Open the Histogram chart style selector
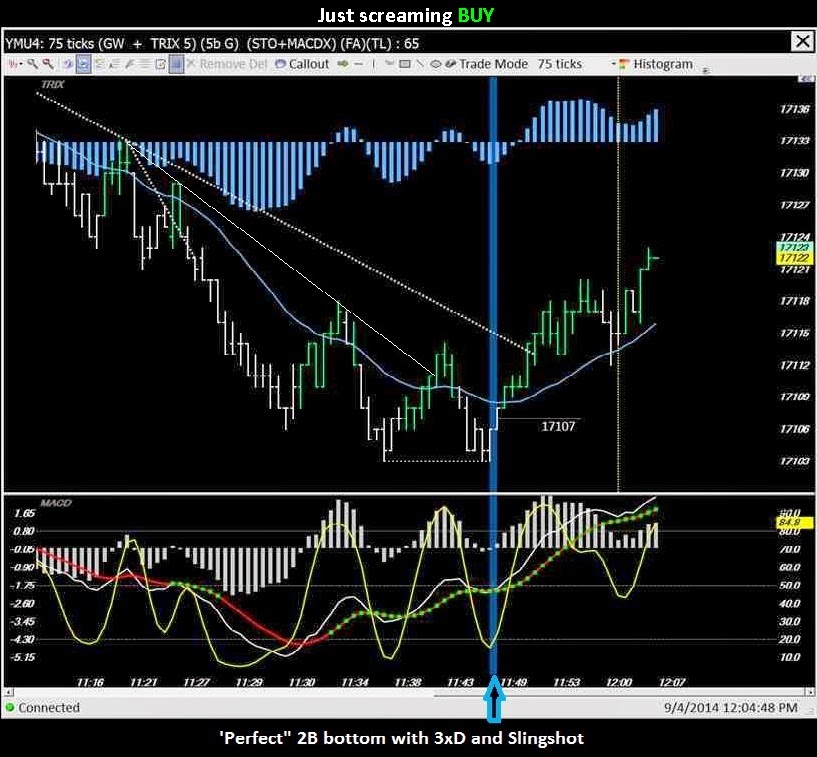This screenshot has height=757, width=817. click(x=661, y=63)
